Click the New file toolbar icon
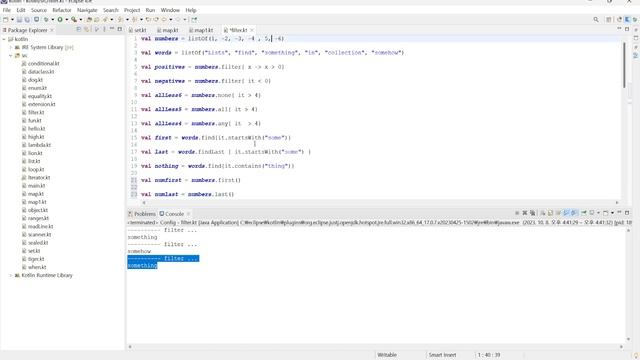Viewport: 640px width, 360px height. pos(5,20)
